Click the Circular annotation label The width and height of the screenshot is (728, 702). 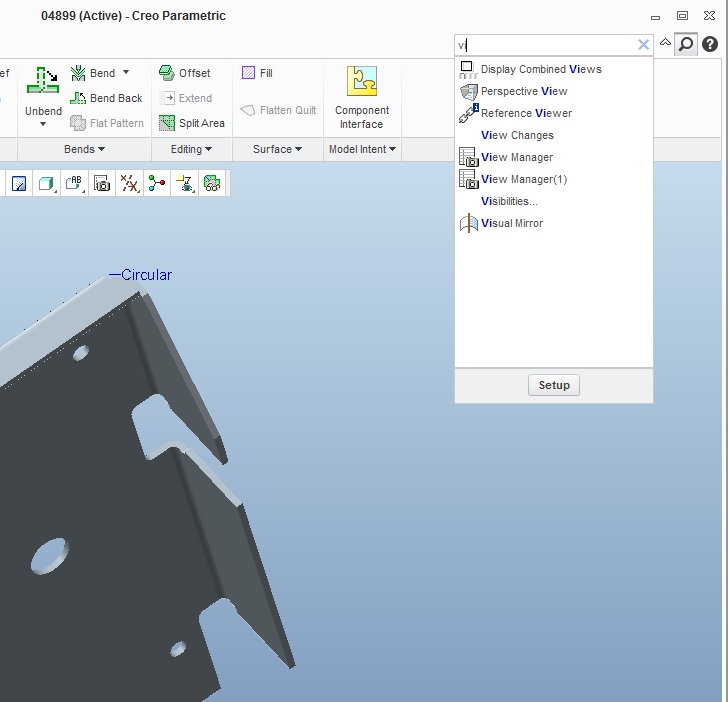[146, 275]
